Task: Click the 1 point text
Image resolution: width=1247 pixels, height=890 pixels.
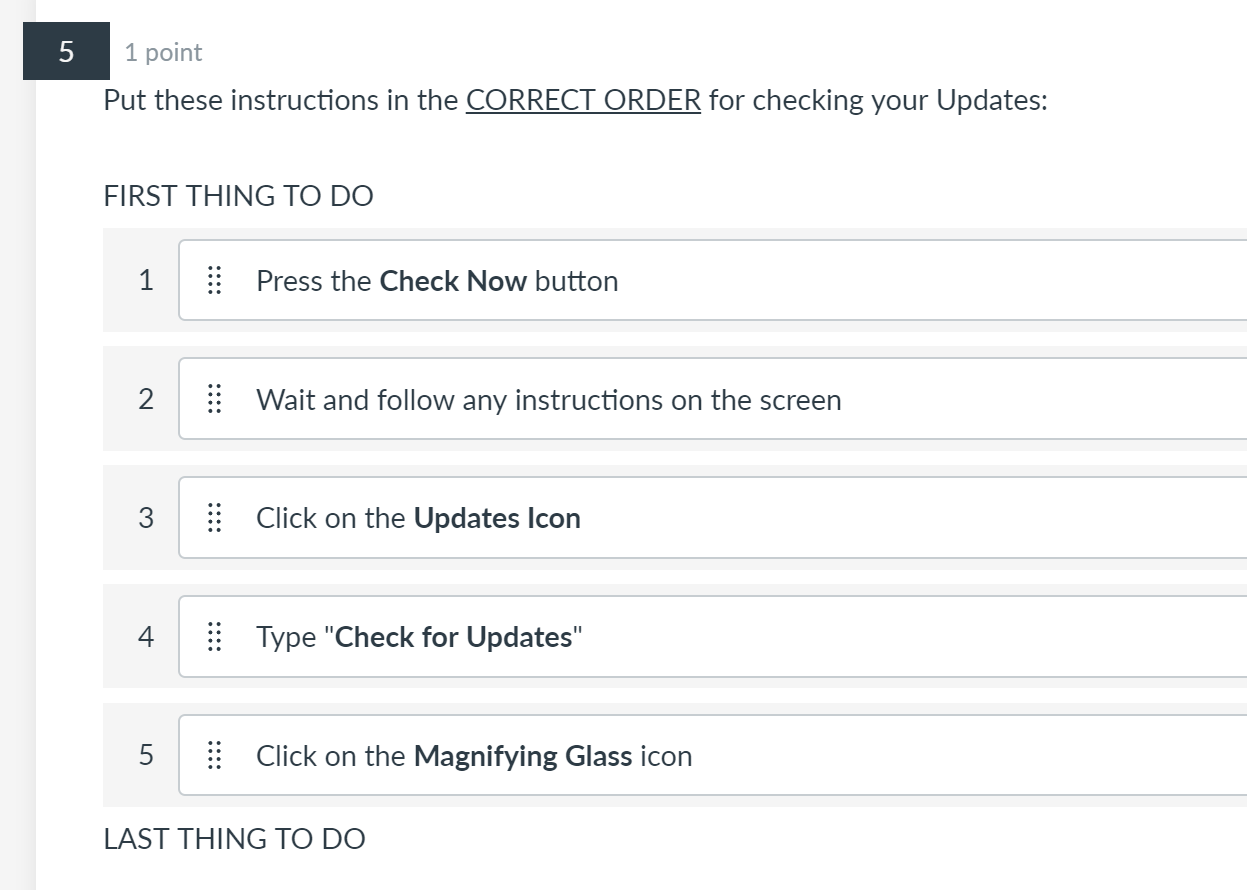Action: coord(163,53)
